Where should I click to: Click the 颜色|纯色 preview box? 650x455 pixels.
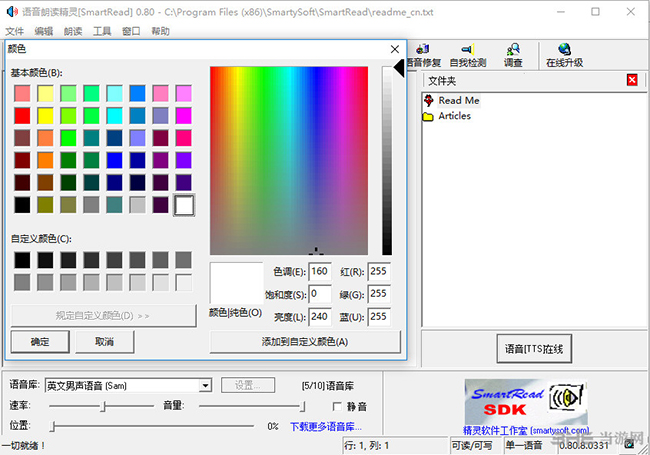[x=236, y=283]
